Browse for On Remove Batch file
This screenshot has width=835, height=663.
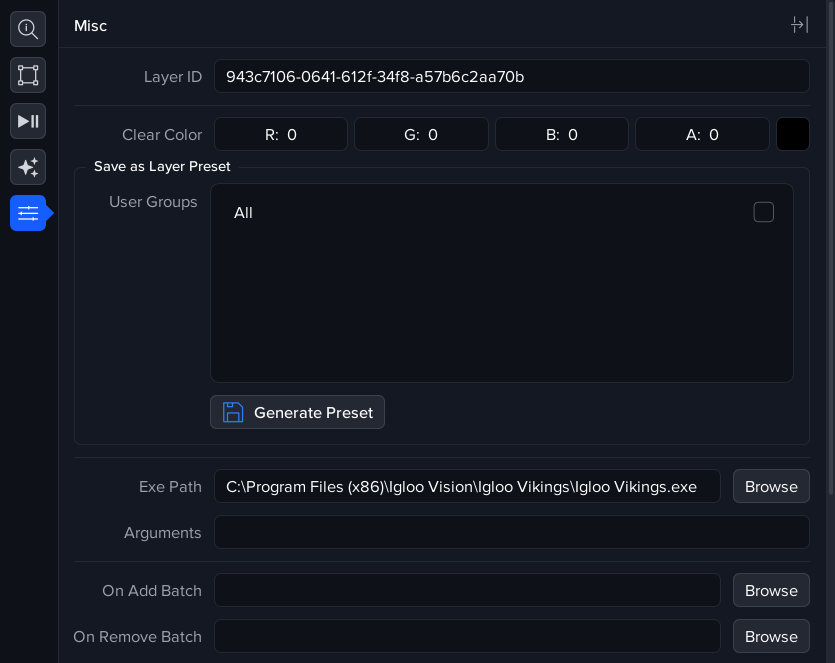[770, 637]
